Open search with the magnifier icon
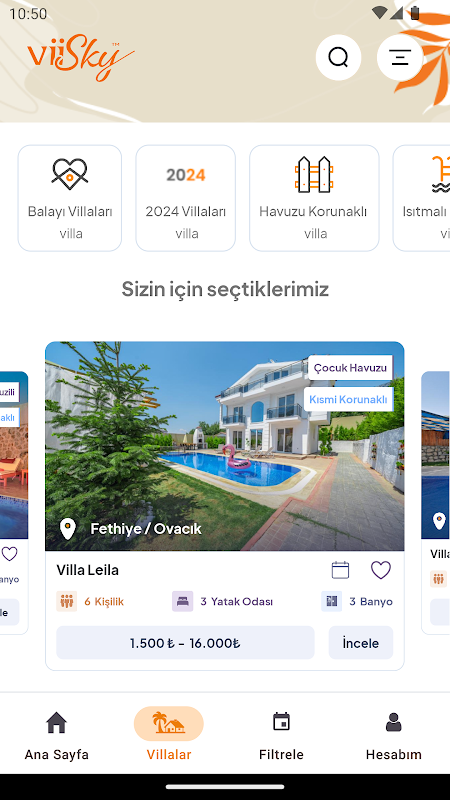Screen dimensions: 450x800 338,58
